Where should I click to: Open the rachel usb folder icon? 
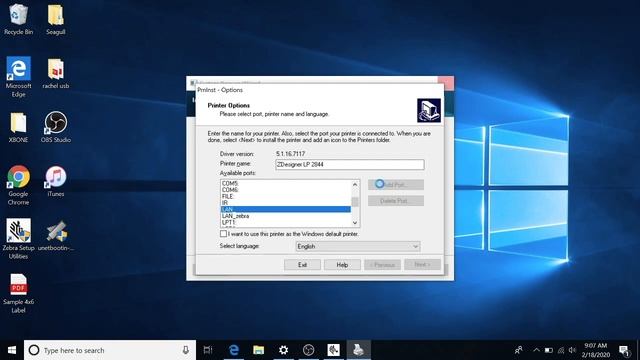tap(56, 73)
